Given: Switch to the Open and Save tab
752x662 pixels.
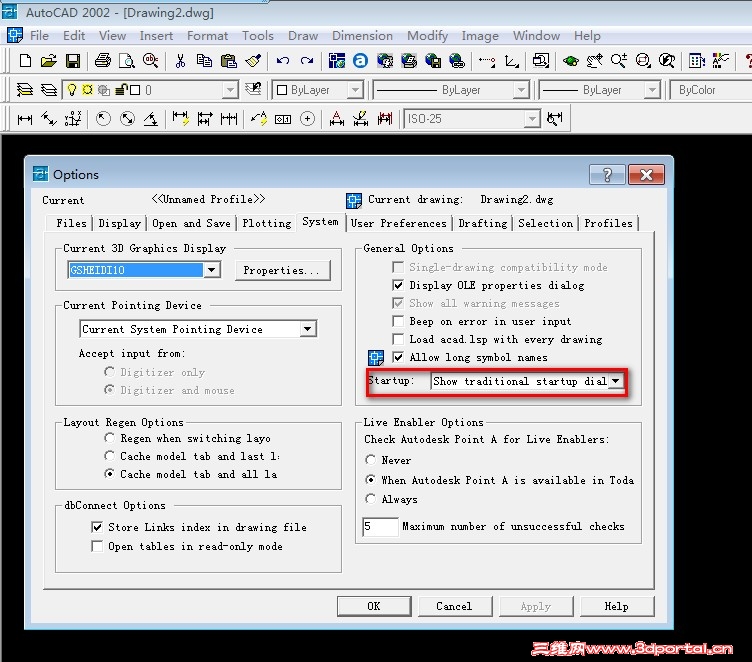Looking at the screenshot, I should click(x=191, y=223).
